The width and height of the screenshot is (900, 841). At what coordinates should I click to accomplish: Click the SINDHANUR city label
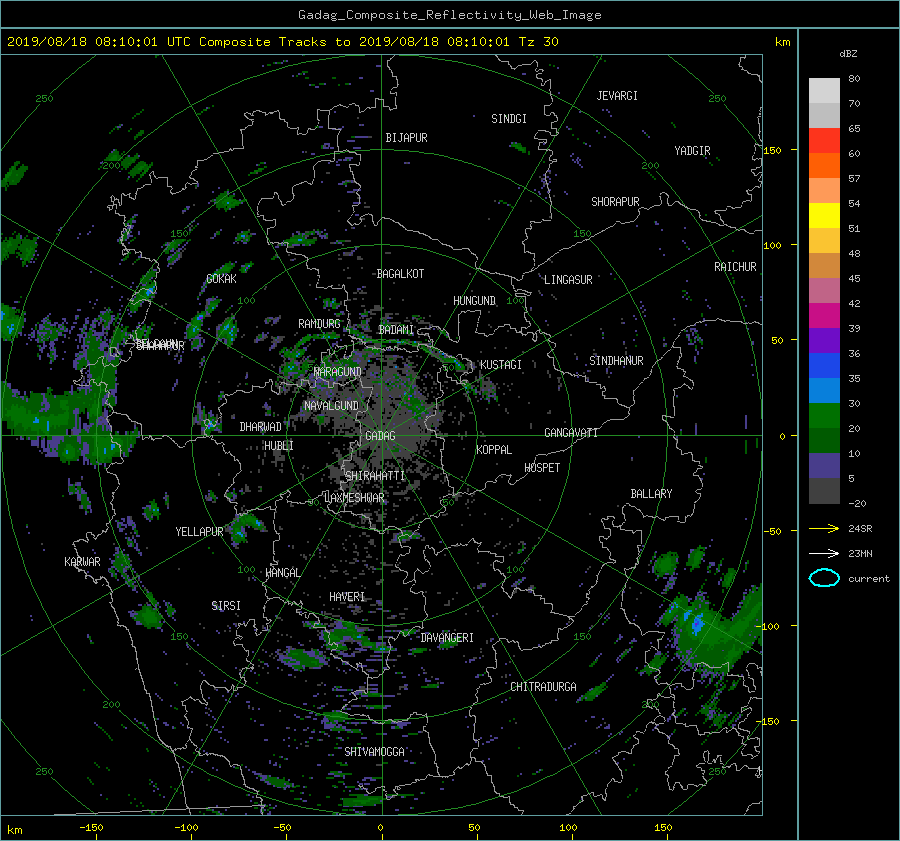616,361
